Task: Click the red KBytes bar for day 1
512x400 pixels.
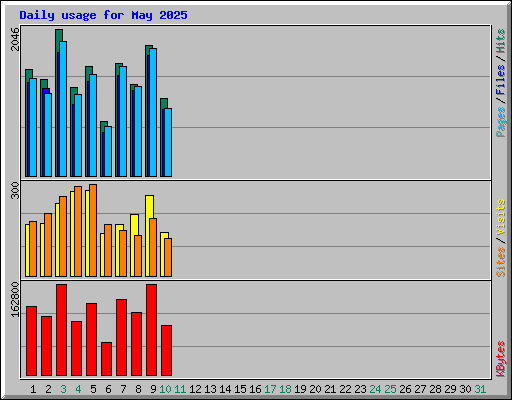Action: [x=31, y=341]
